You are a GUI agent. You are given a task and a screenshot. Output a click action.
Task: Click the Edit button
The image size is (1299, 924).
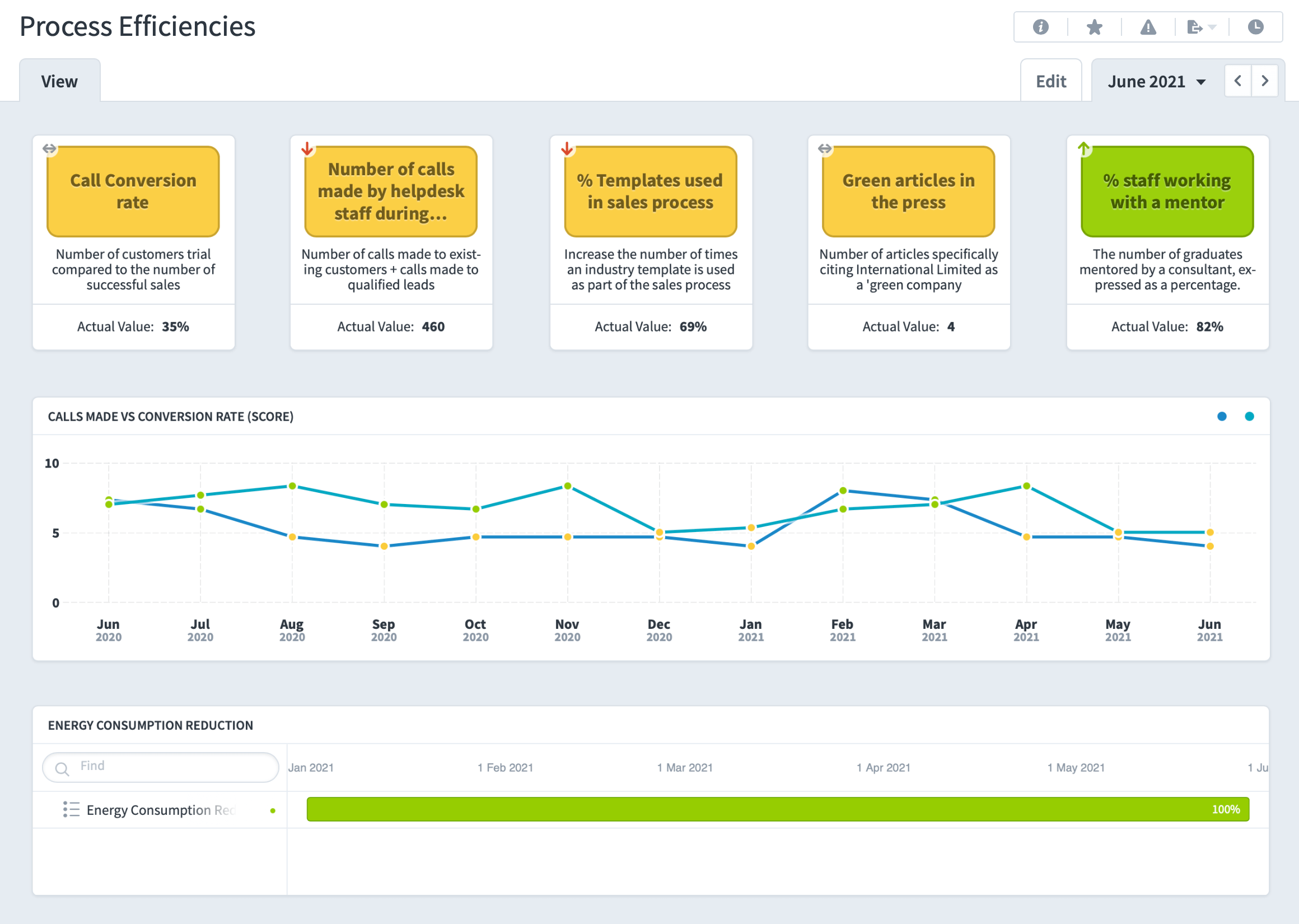coord(1051,81)
